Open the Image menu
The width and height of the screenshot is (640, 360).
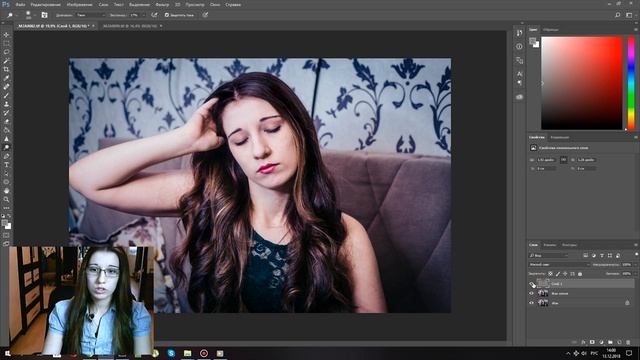point(79,4)
